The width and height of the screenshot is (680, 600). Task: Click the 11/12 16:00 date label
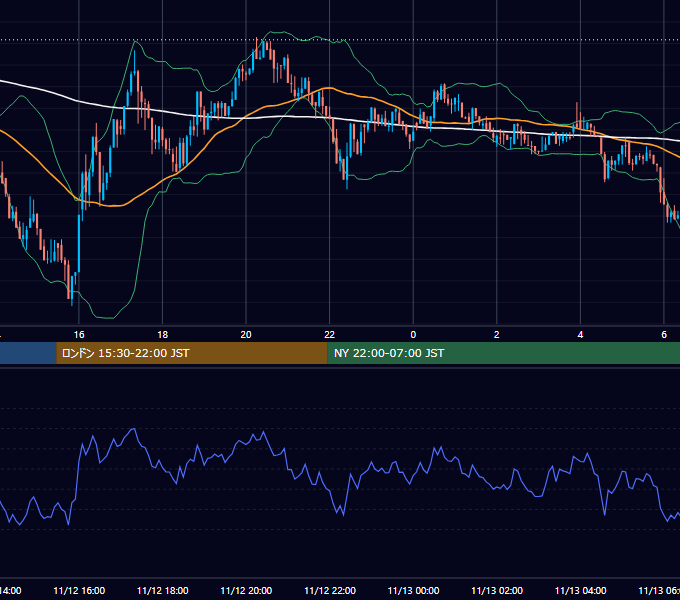(79, 591)
